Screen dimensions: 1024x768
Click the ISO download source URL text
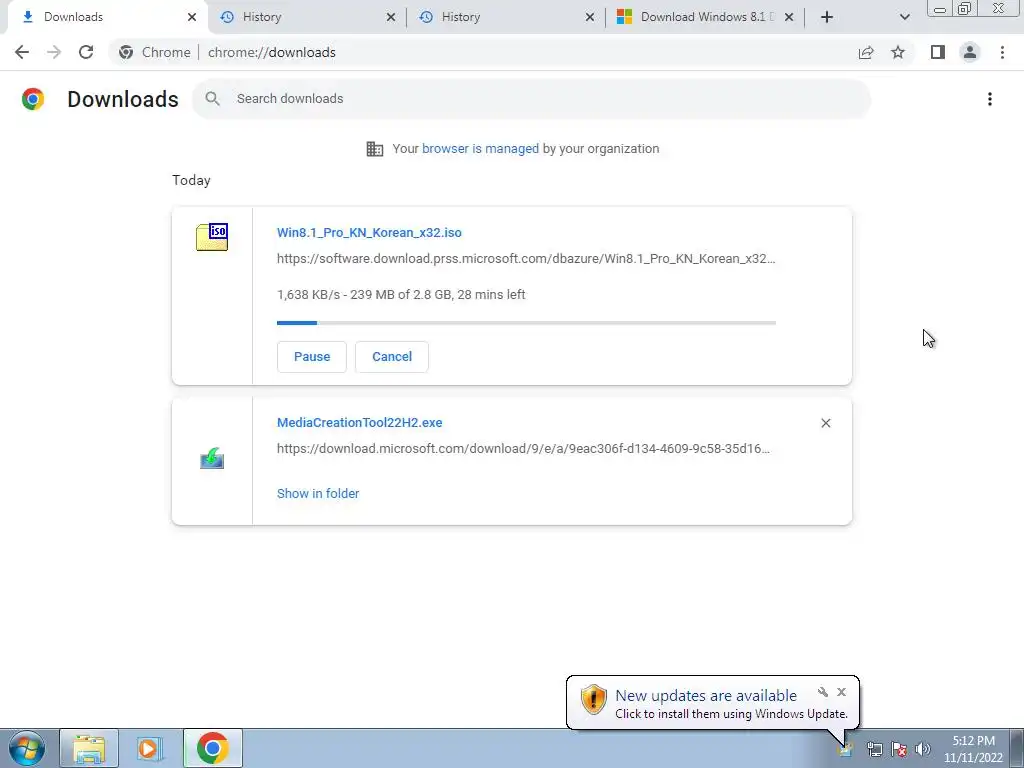coord(526,259)
